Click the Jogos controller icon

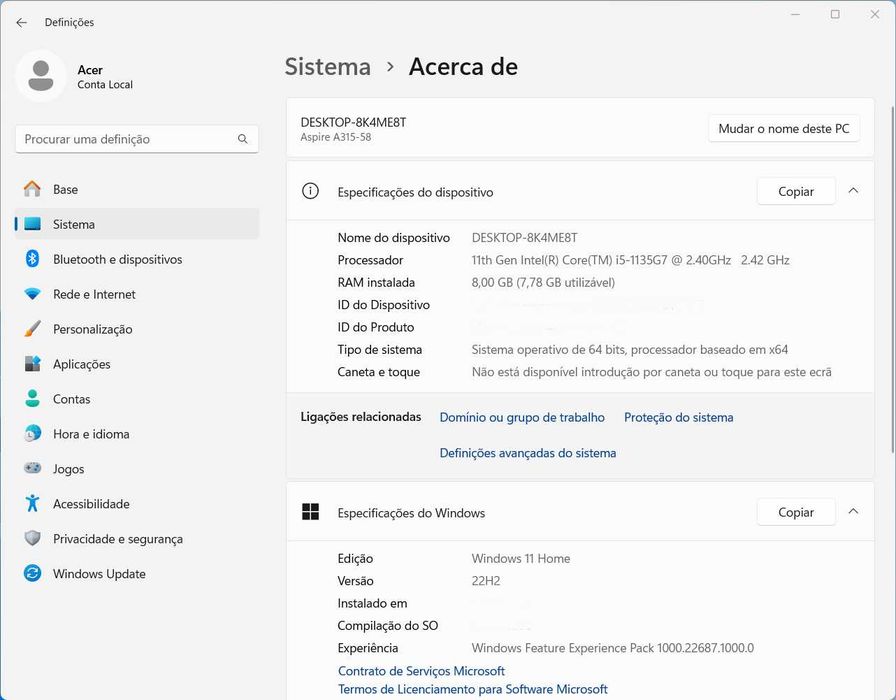[x=32, y=469]
